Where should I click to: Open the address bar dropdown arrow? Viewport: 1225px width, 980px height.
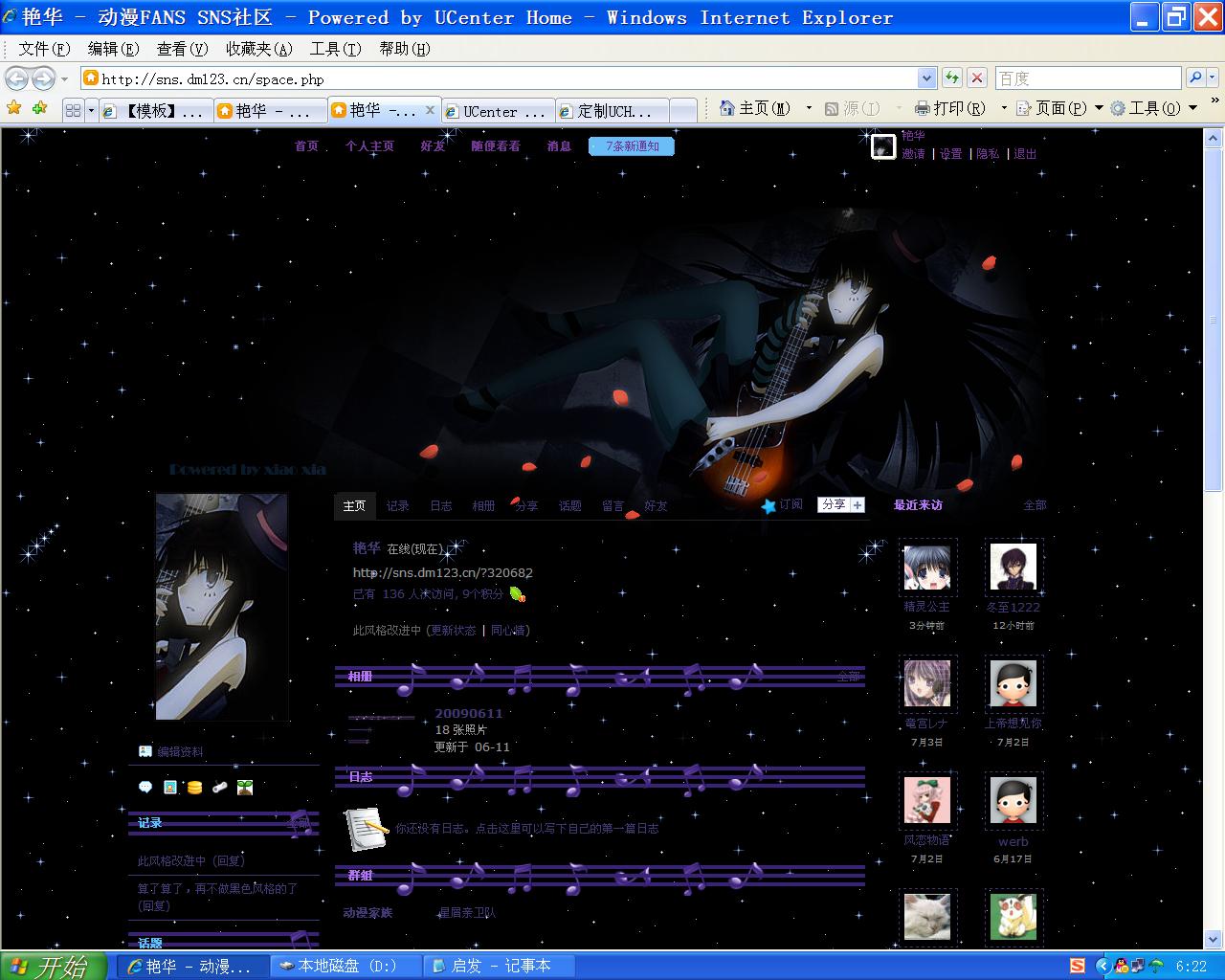(926, 78)
